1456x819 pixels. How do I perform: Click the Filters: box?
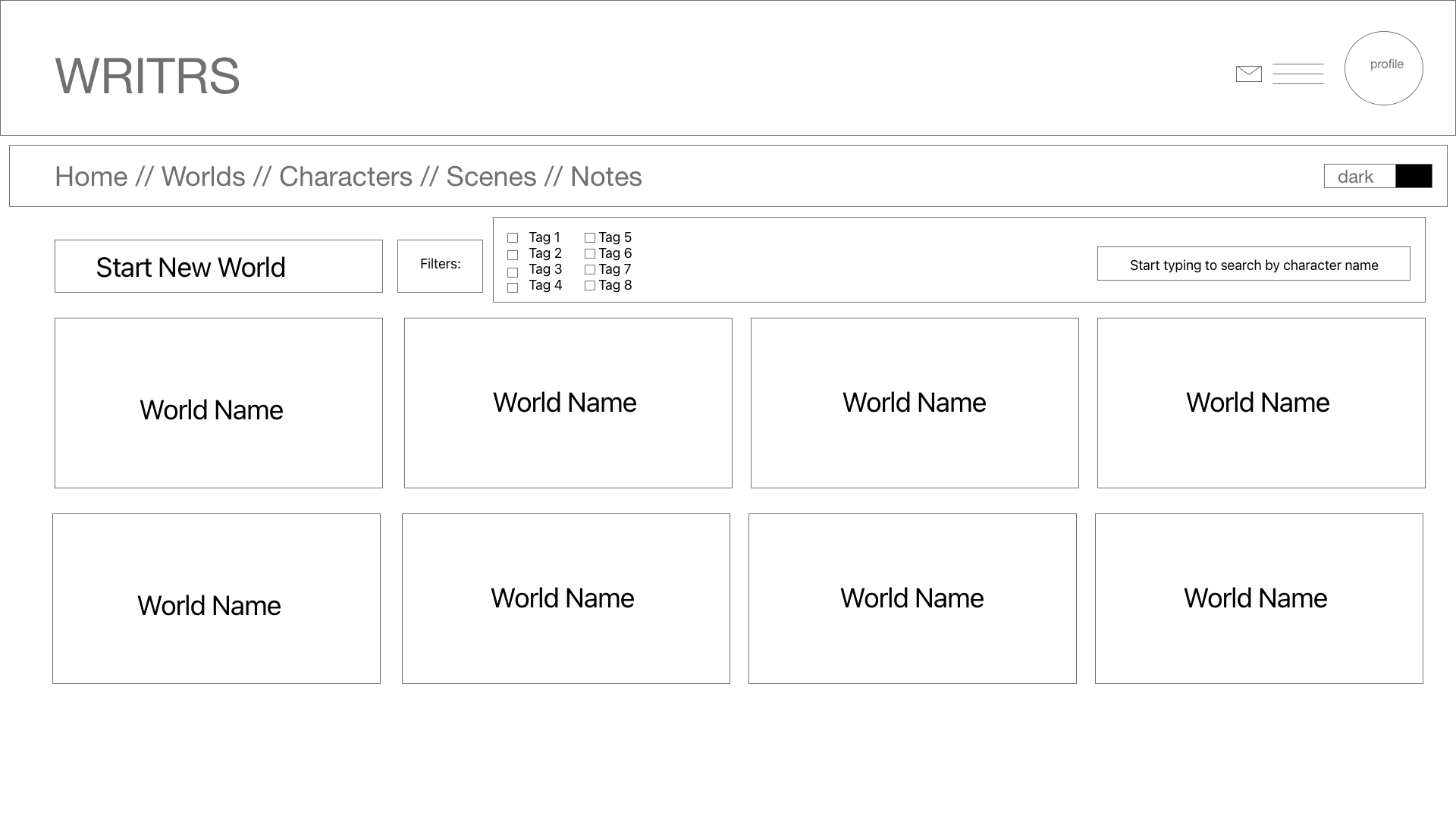pyautogui.click(x=440, y=266)
